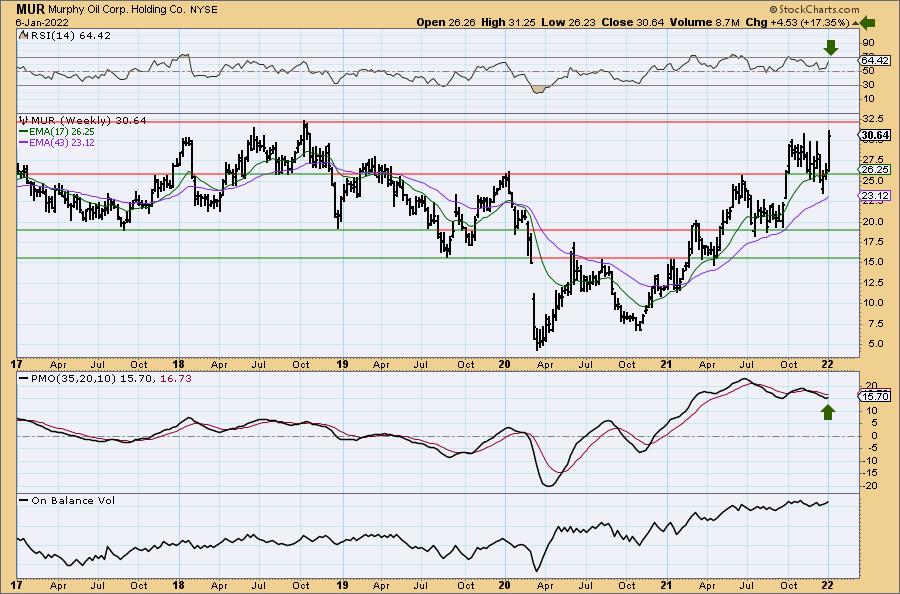Click the 32.5 price axis label

(x=871, y=118)
